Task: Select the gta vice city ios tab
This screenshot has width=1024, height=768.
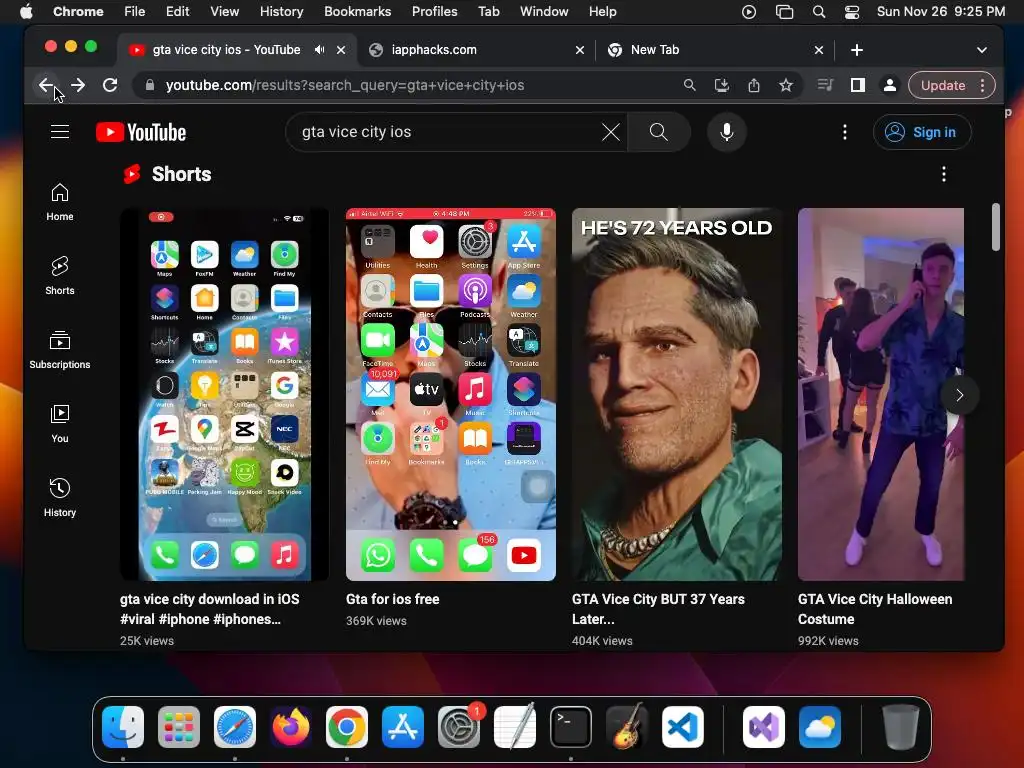Action: click(227, 50)
